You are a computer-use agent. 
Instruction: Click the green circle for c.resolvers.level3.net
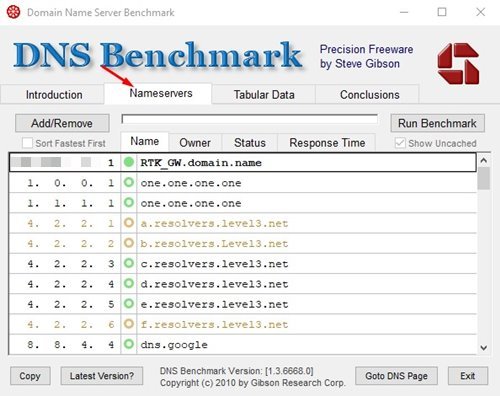pos(129,263)
